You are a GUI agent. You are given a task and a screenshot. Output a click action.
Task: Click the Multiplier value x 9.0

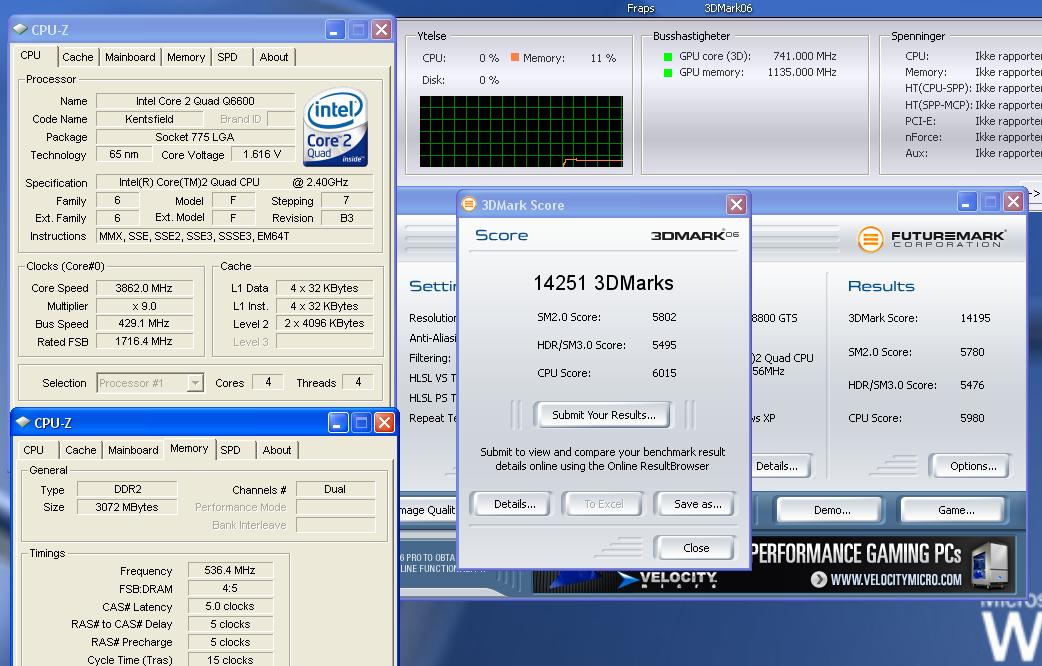click(144, 306)
